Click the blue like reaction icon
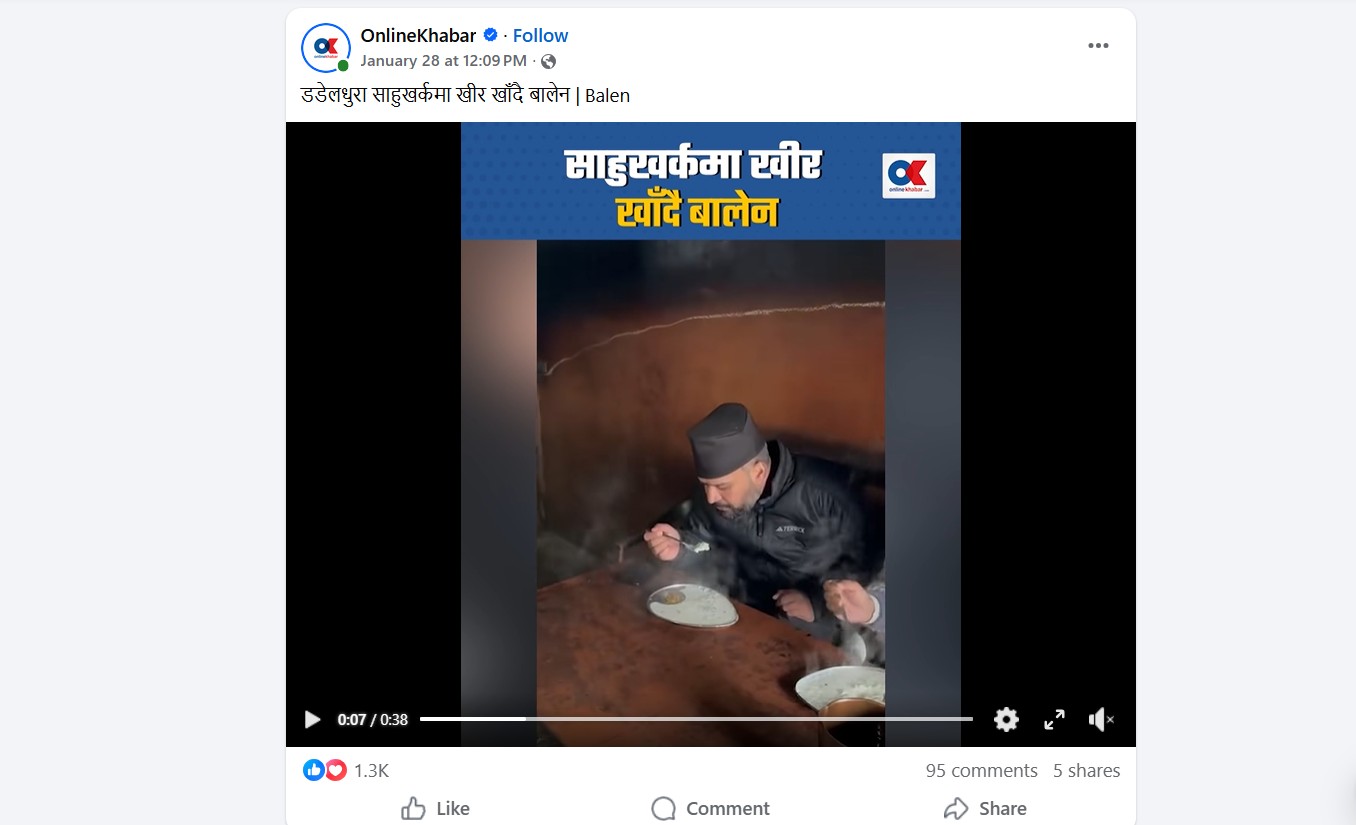Viewport: 1356px width, 825px height. pyautogui.click(x=314, y=770)
